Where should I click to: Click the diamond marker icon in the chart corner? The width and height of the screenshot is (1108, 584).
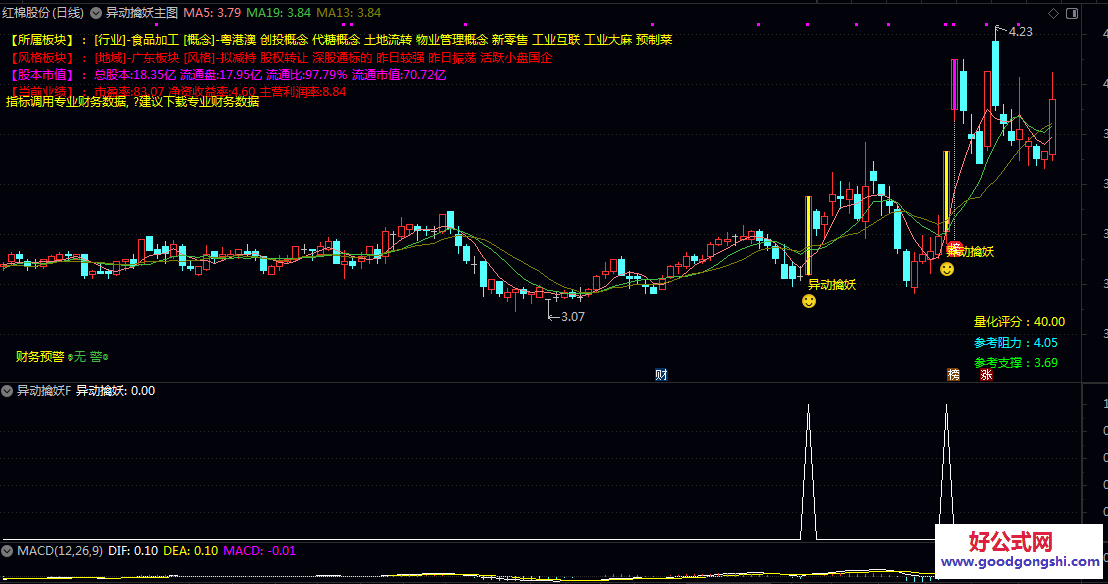[x=1053, y=13]
